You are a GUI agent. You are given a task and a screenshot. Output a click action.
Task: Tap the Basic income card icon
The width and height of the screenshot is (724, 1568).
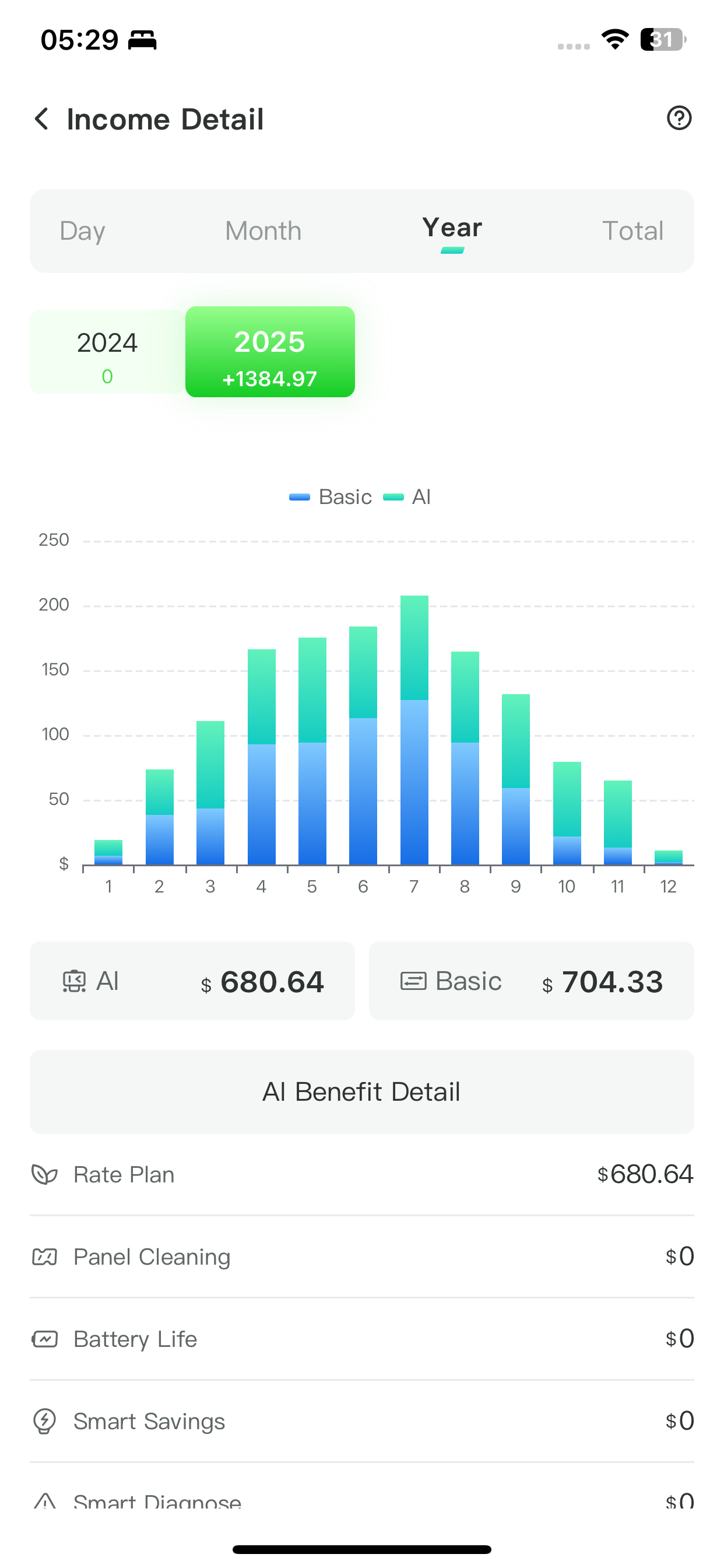coord(413,981)
